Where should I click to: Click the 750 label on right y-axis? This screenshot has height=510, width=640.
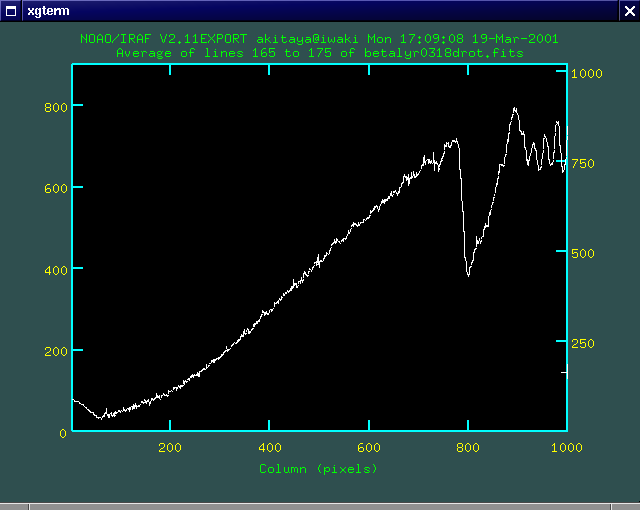[582, 163]
